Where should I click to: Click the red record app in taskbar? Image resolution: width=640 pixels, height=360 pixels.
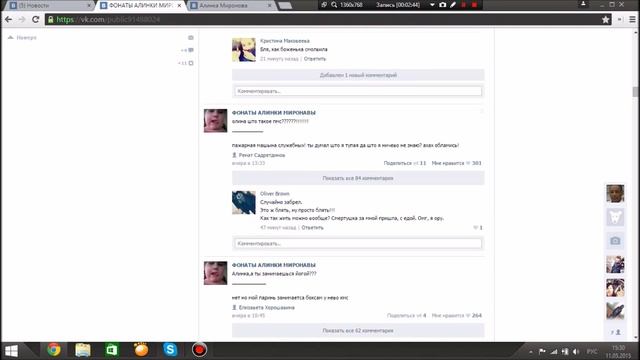199,350
